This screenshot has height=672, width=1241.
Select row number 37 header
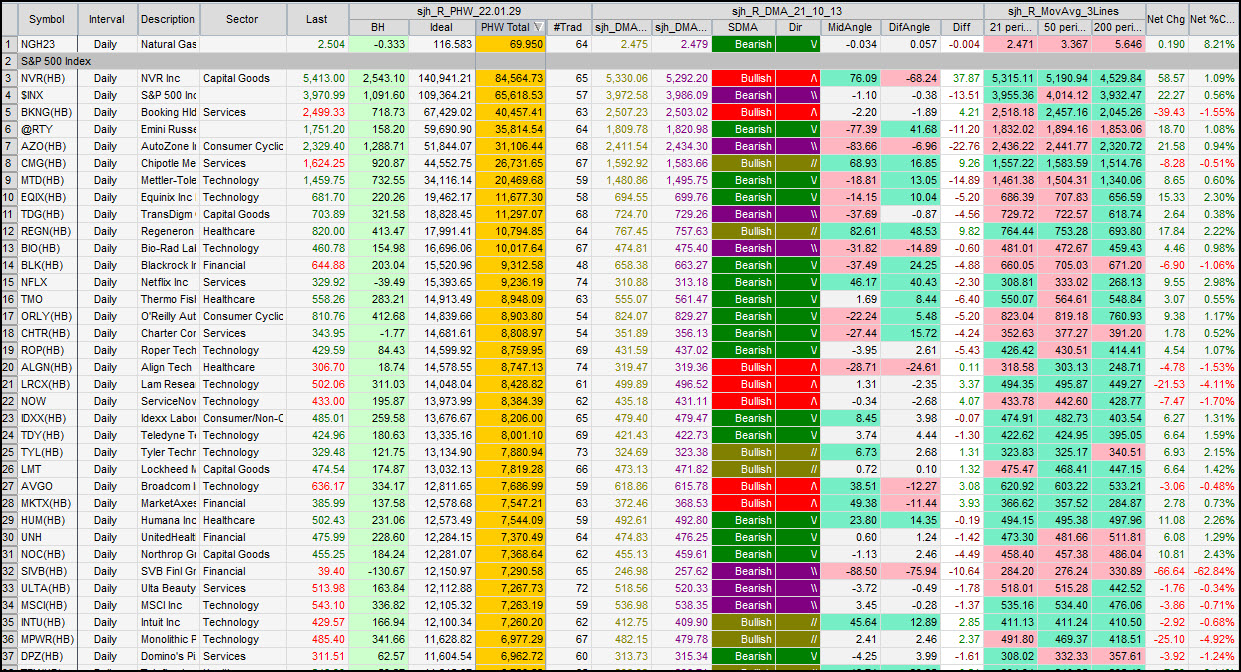[x=8, y=656]
